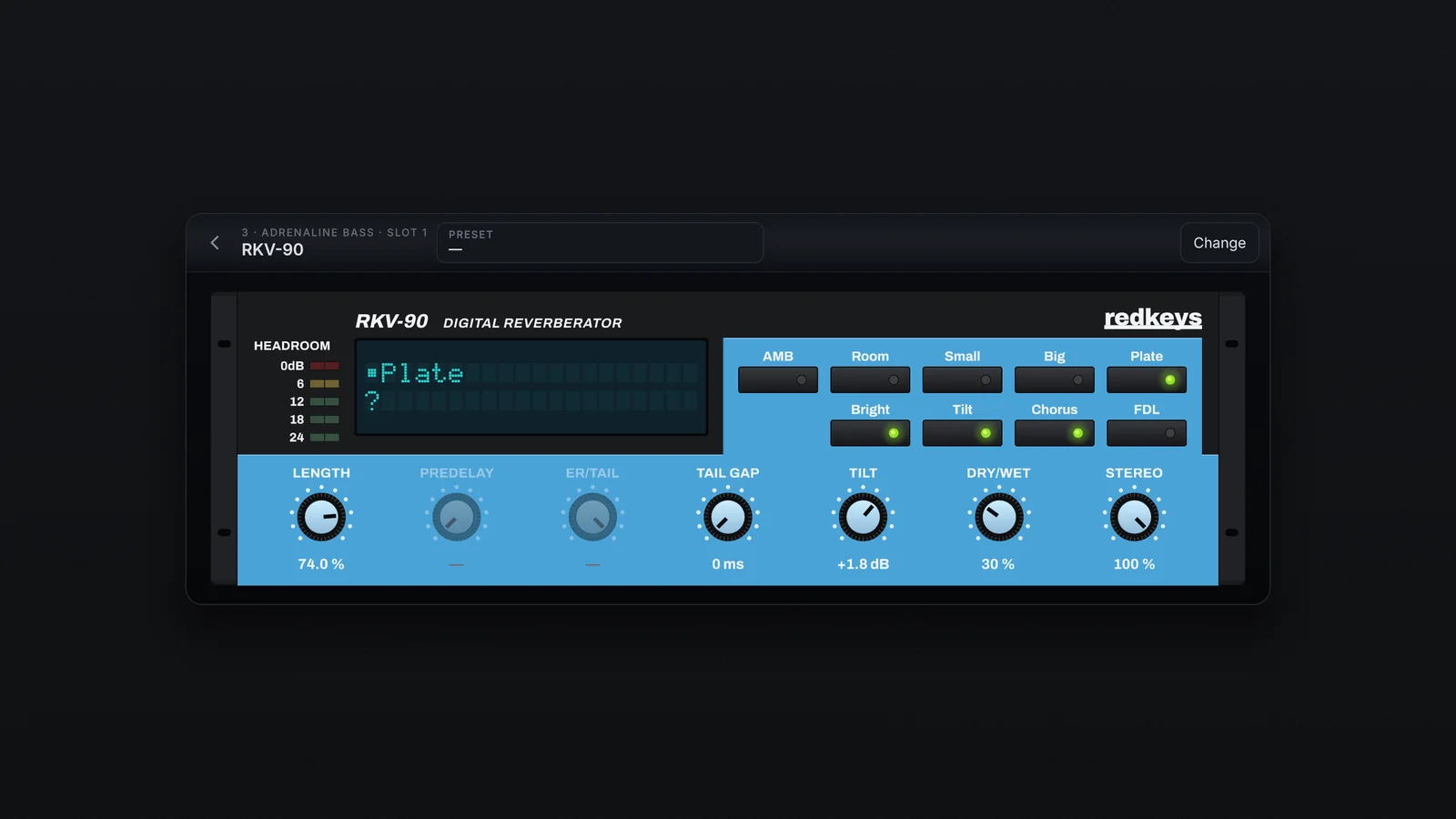Disable the Tilt switch
1456x819 pixels.
click(962, 433)
